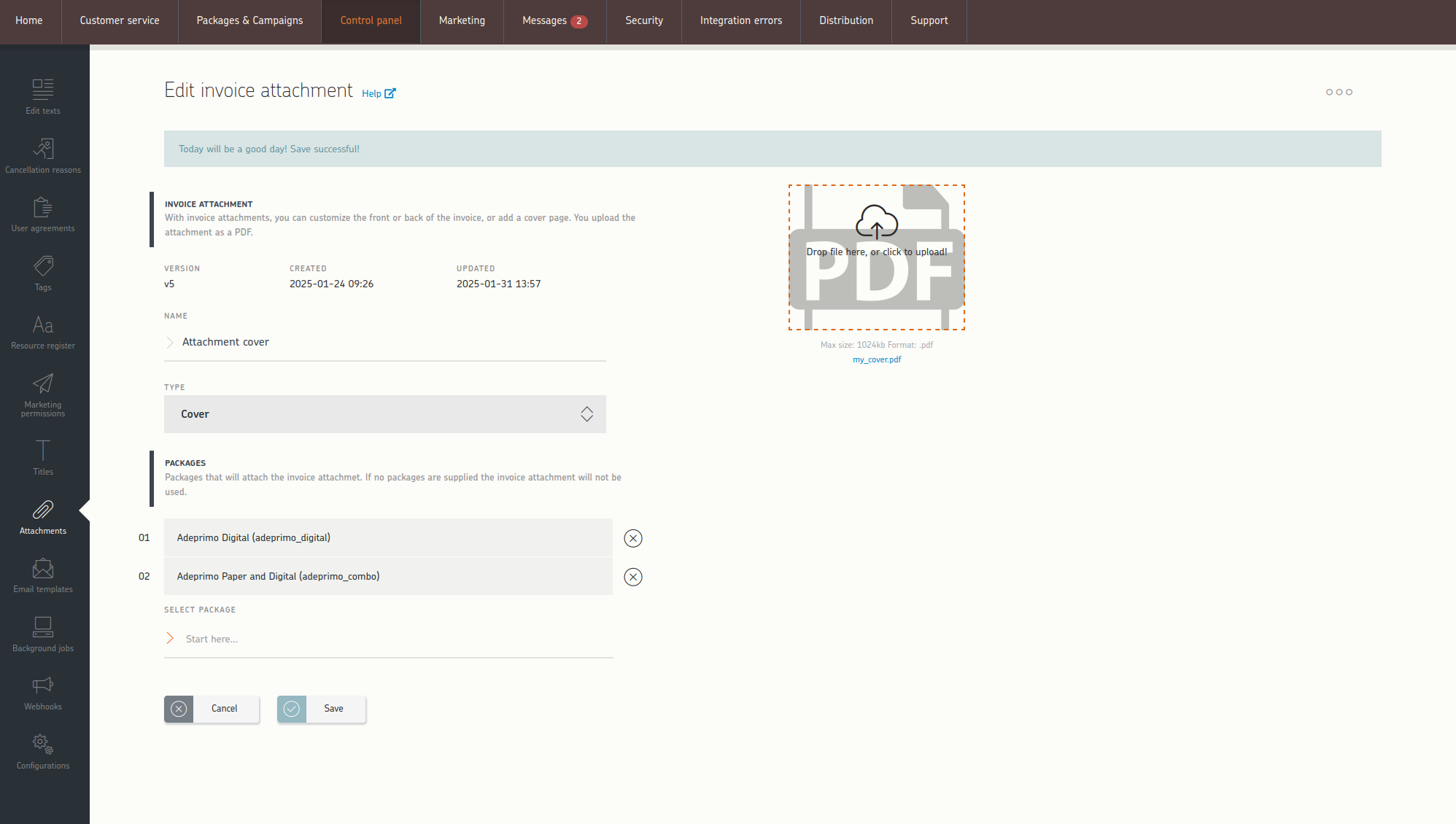Click Save to confirm invoice attachment changes

tap(333, 708)
